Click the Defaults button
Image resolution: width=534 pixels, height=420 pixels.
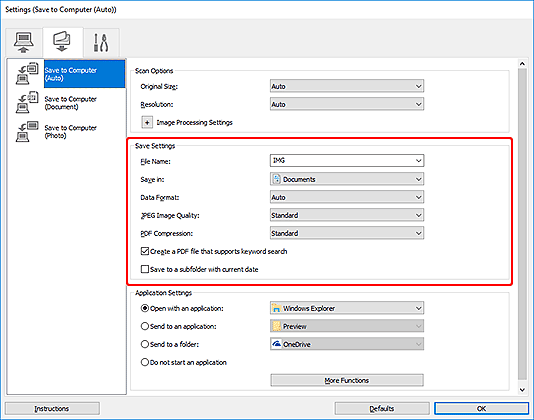tap(382, 408)
